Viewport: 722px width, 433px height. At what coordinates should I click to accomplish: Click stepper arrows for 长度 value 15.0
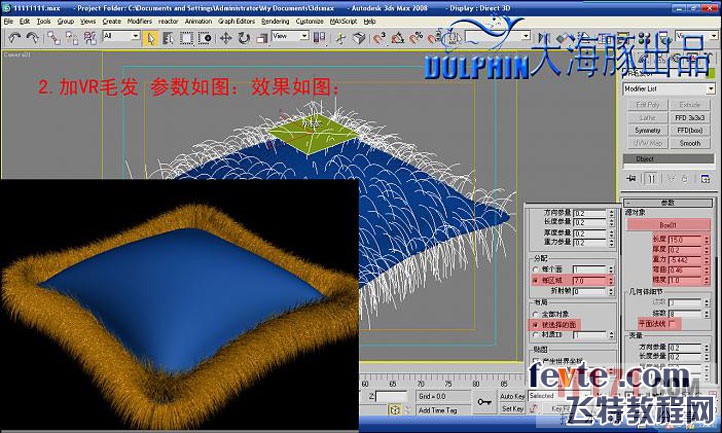point(707,240)
